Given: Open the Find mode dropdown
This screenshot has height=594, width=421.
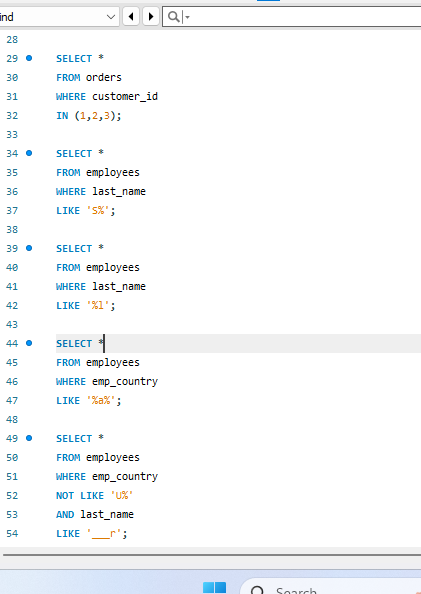Looking at the screenshot, I should pos(59,17).
